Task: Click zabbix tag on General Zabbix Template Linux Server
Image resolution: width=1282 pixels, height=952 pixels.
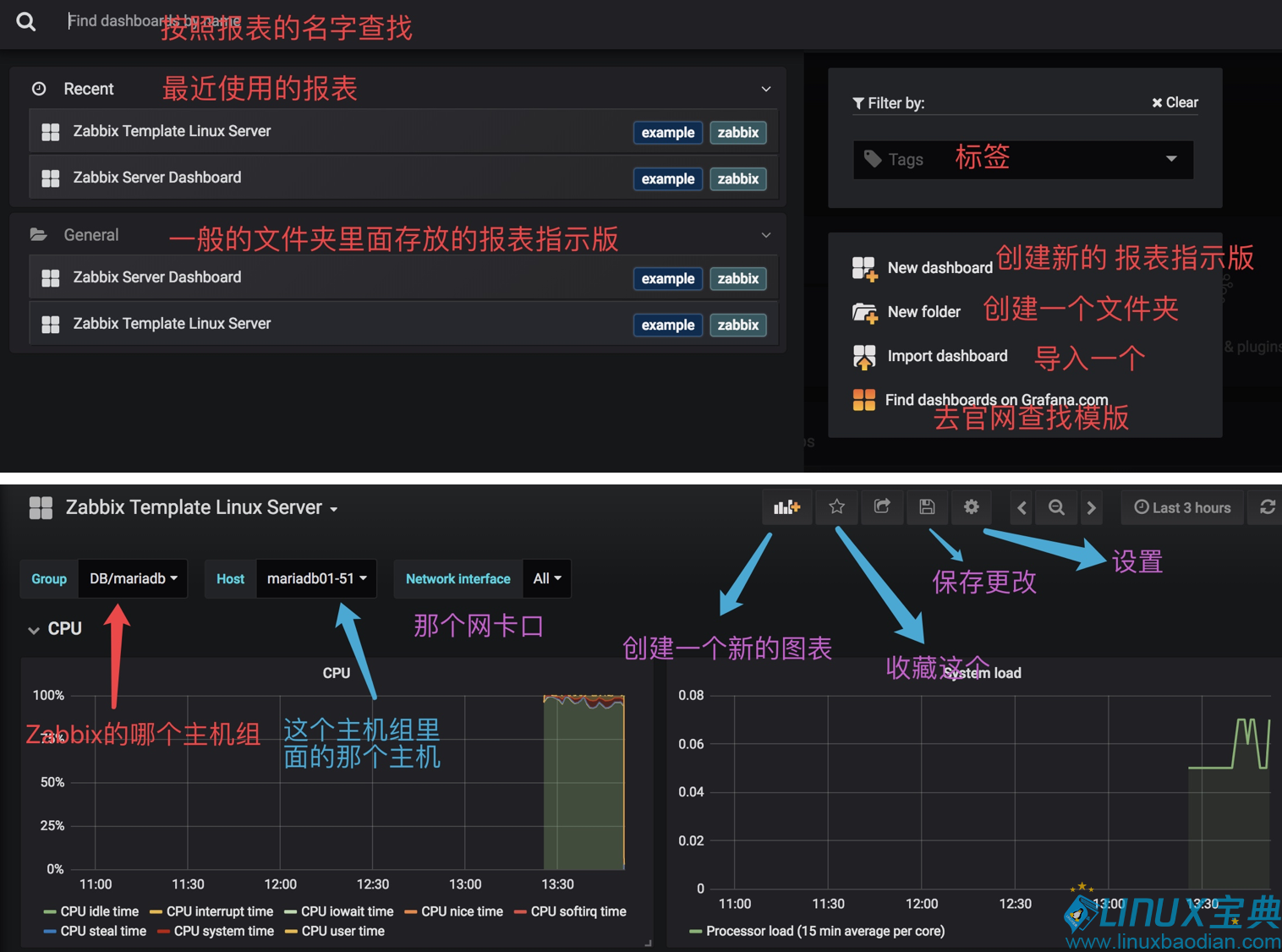Action: [738, 326]
